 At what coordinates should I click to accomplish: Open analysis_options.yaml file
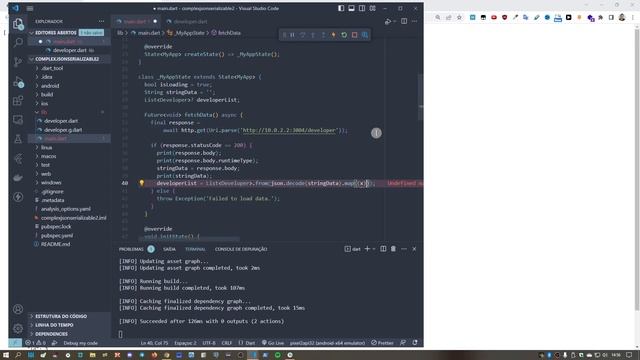(66, 209)
